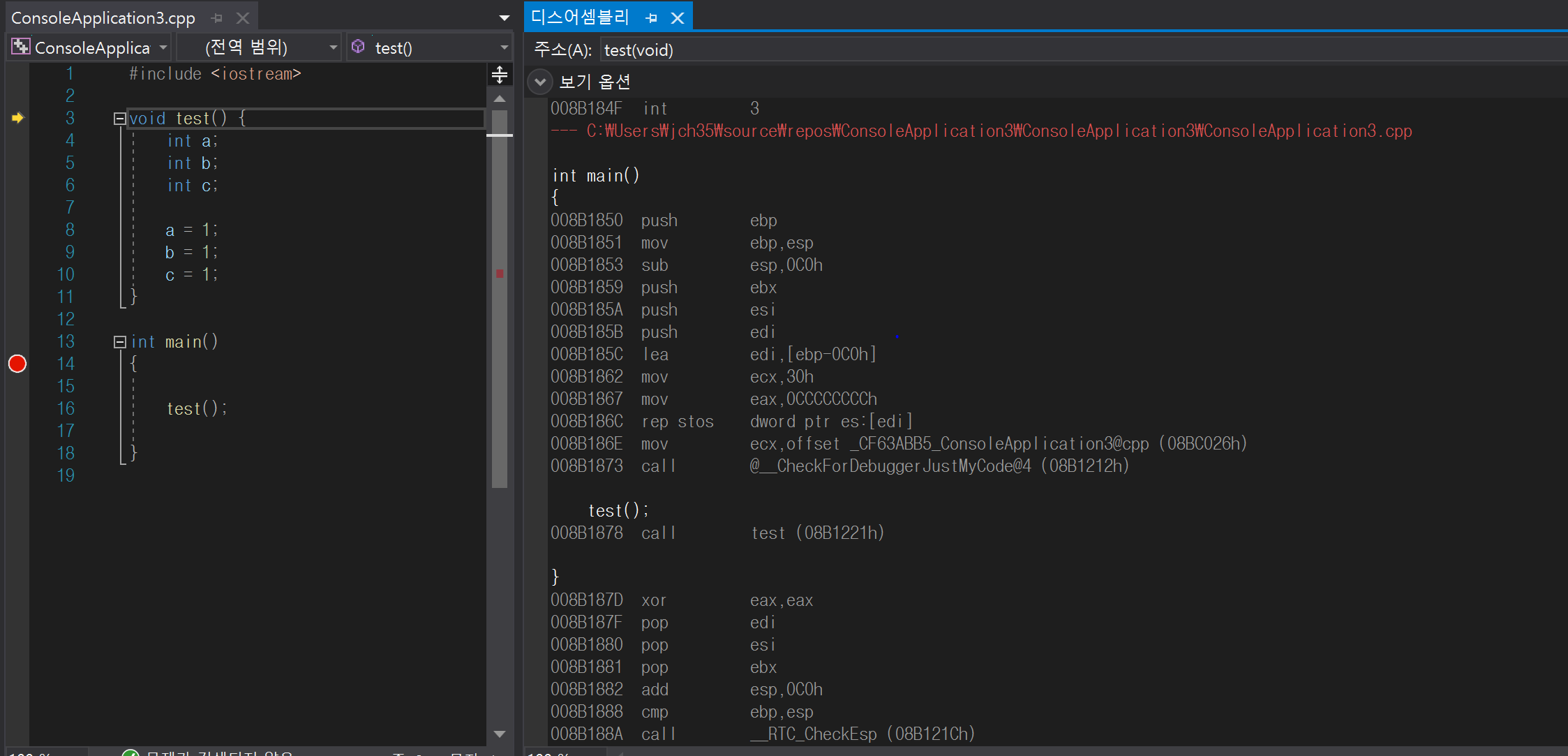
Task: Click the red breakpoint on line 14
Action: coord(17,364)
